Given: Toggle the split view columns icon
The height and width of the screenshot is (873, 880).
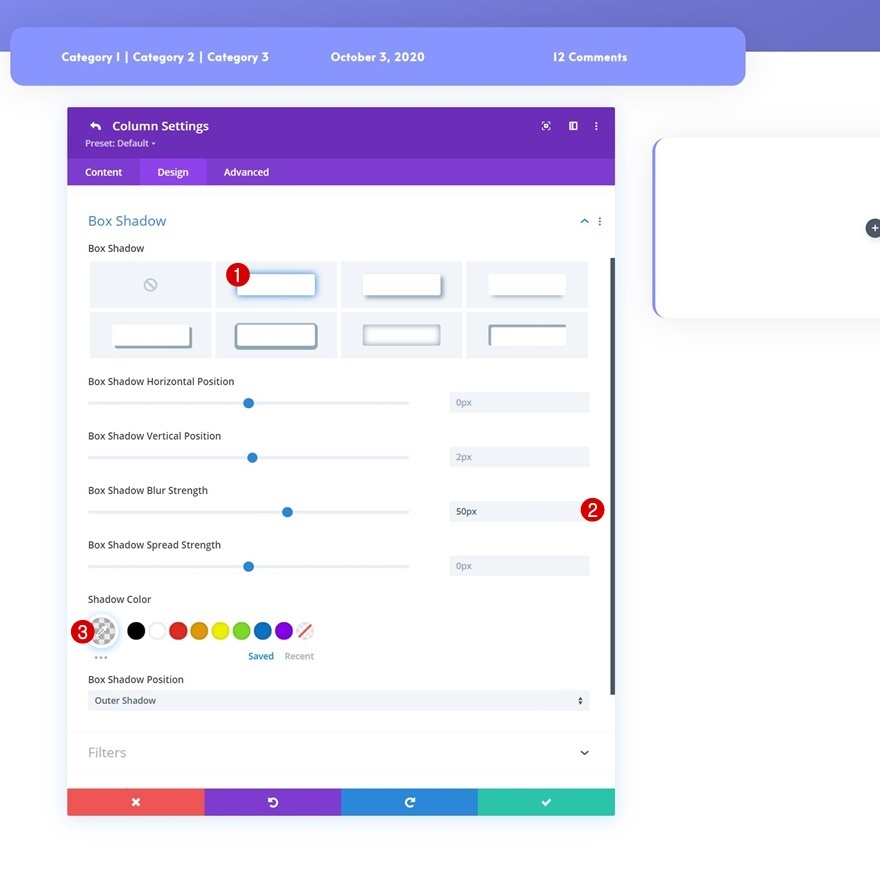Looking at the screenshot, I should coord(573,126).
